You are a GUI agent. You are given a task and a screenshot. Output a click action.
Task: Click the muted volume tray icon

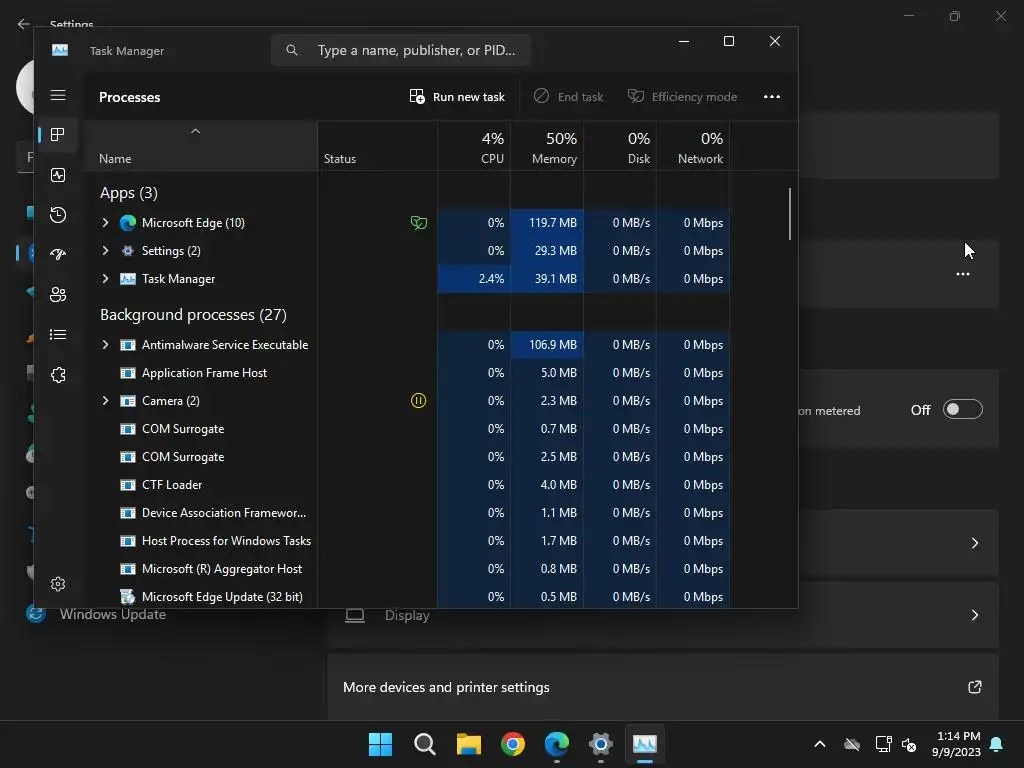(908, 744)
